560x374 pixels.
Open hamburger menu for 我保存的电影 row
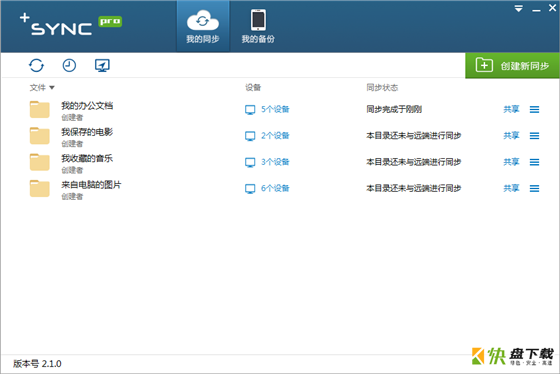pos(534,136)
